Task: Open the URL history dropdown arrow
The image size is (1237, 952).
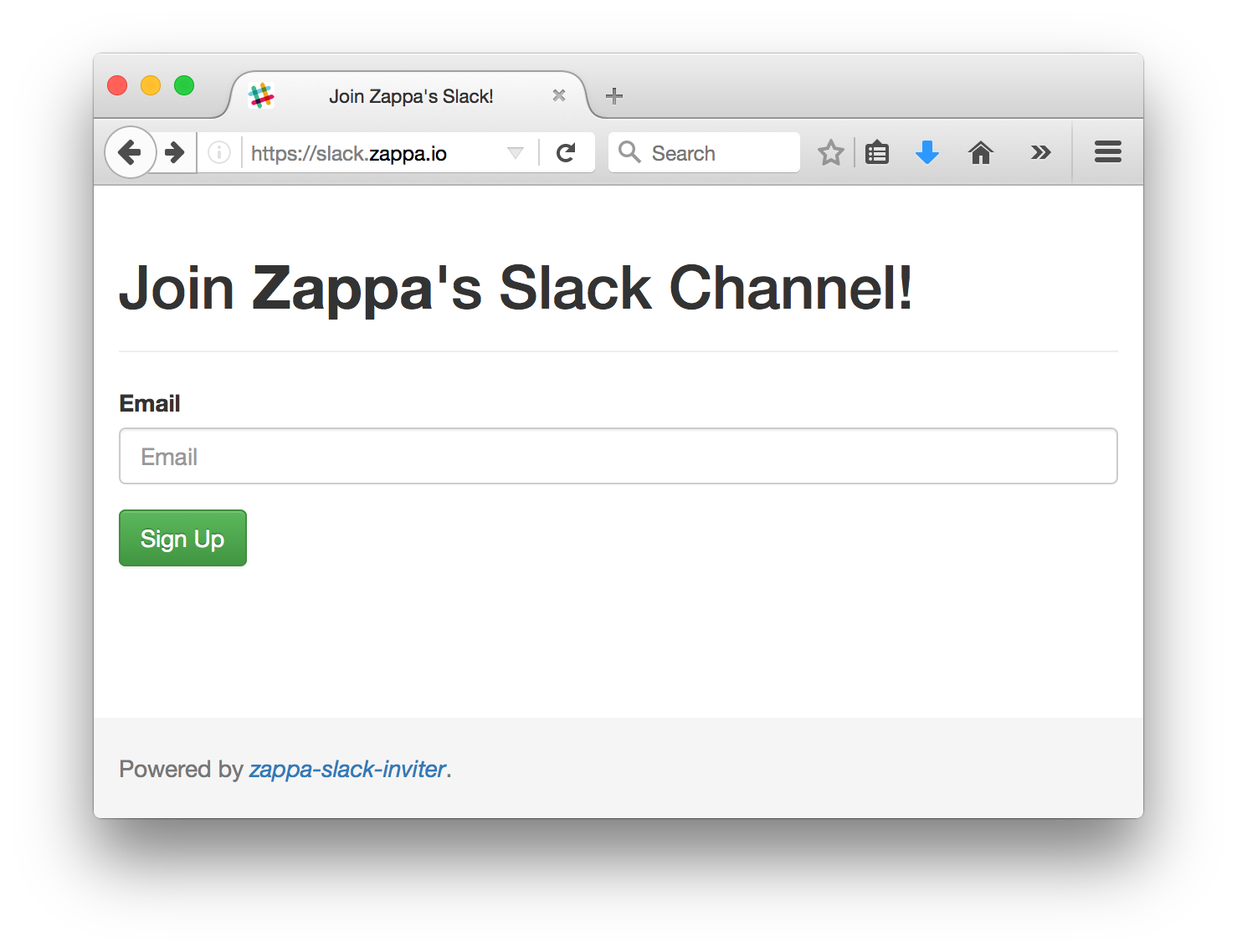Action: (x=516, y=153)
